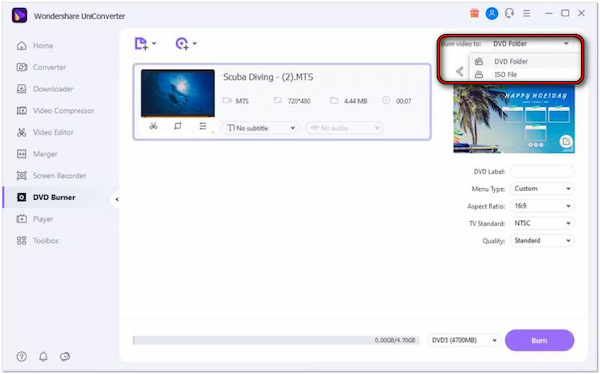
Task: Open the effects list icon under thumbnail
Action: [x=203, y=126]
